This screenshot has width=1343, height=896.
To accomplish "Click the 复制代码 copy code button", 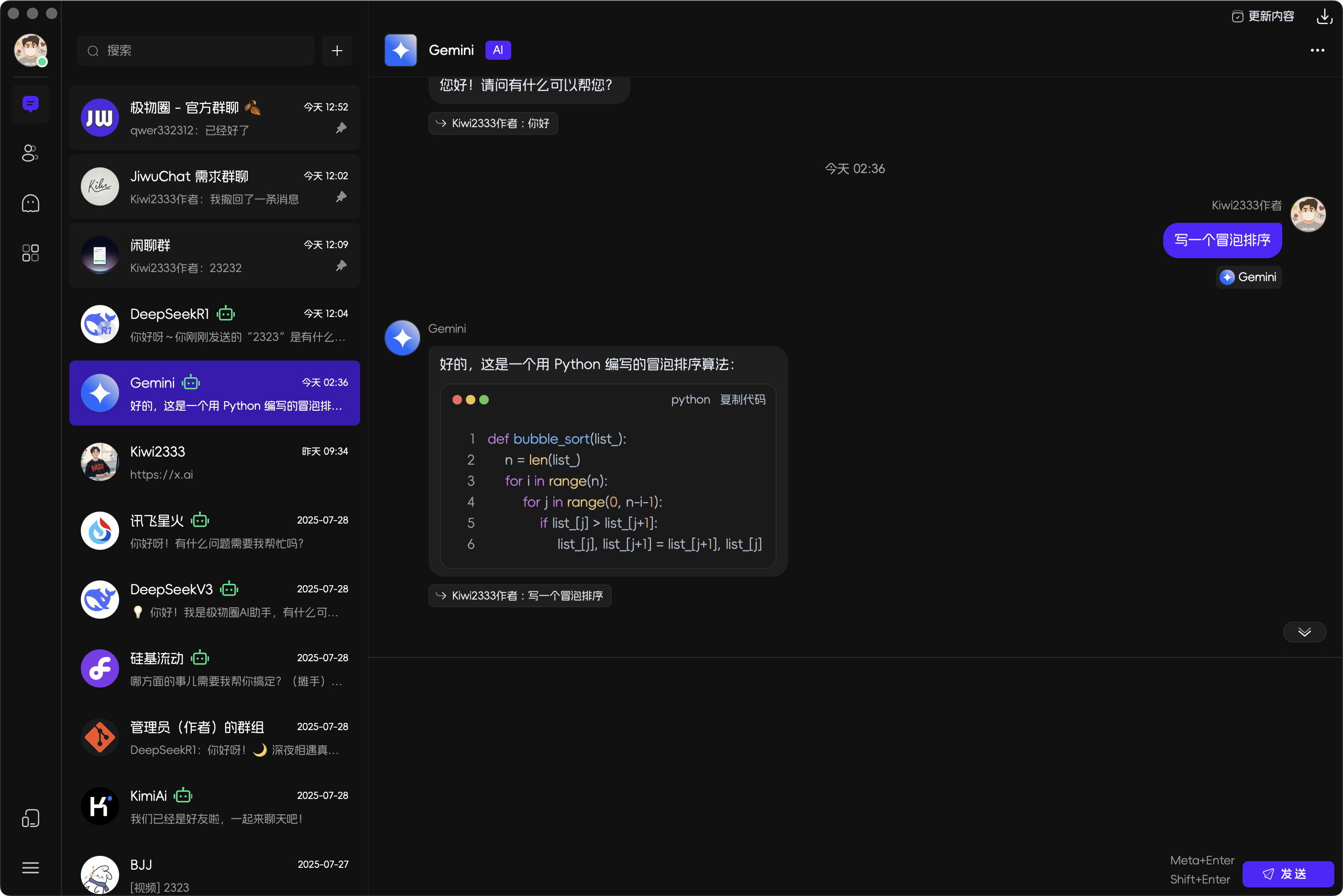I will coord(742,399).
